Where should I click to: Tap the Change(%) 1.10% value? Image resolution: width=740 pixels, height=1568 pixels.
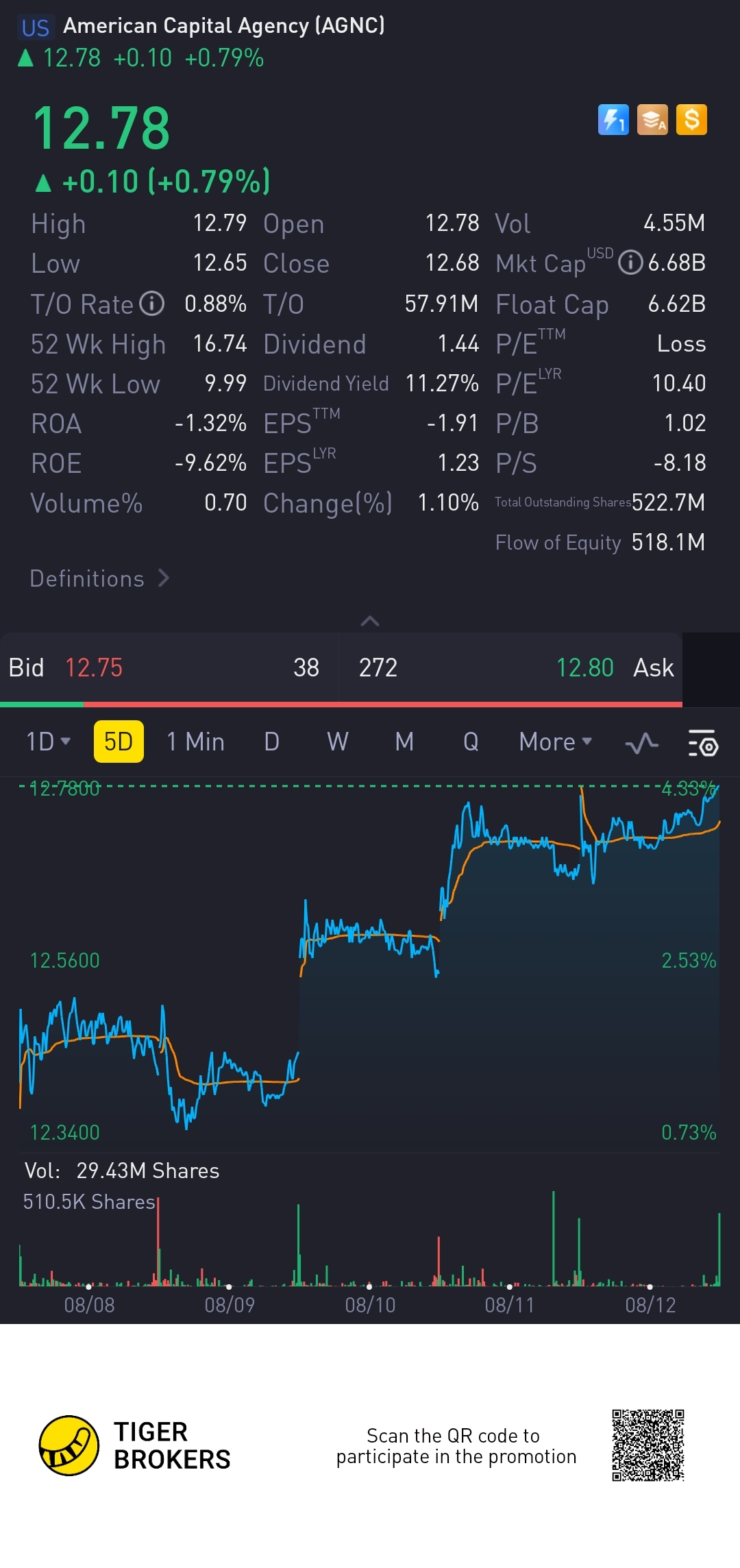click(x=448, y=502)
